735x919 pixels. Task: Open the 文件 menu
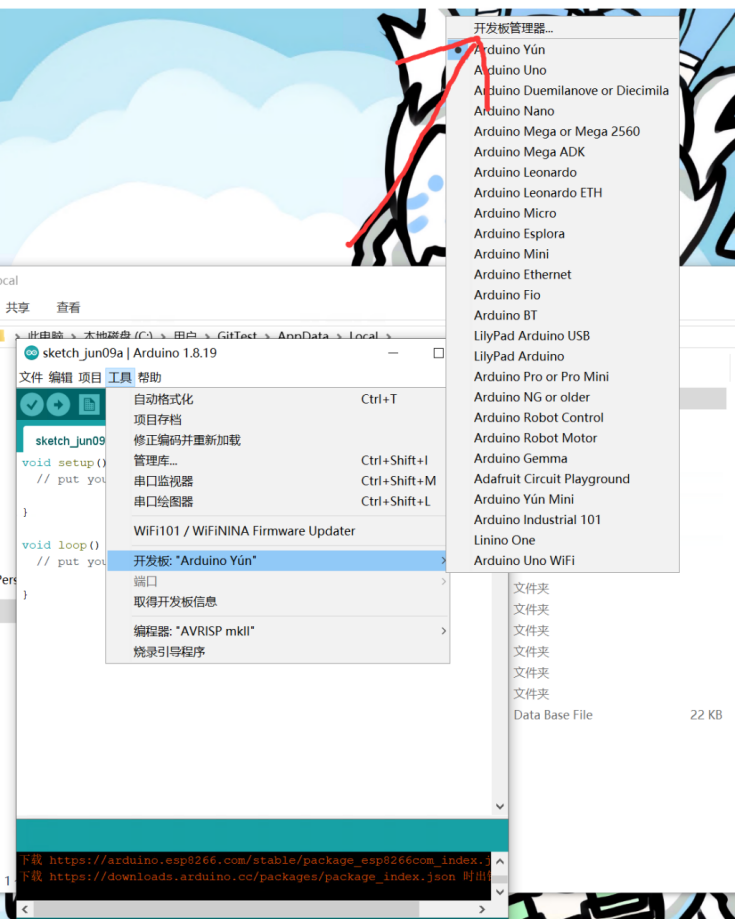point(31,377)
